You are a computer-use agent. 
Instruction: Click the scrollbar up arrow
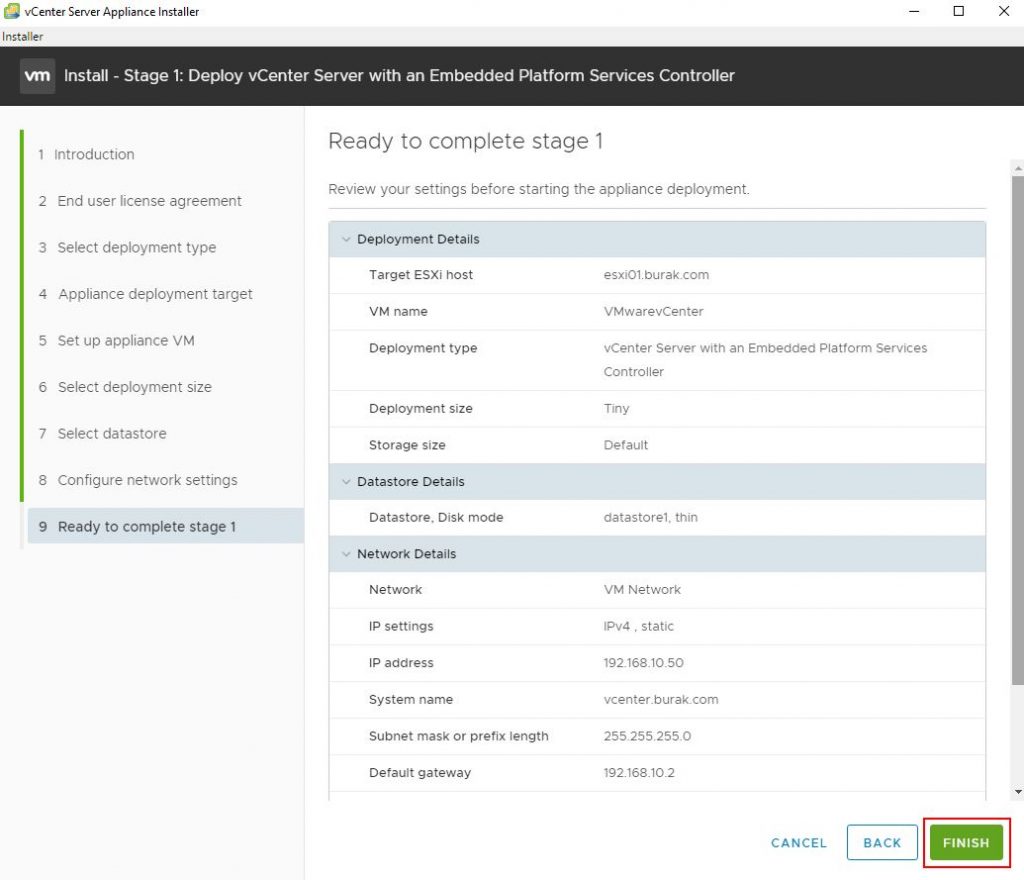[x=1017, y=168]
